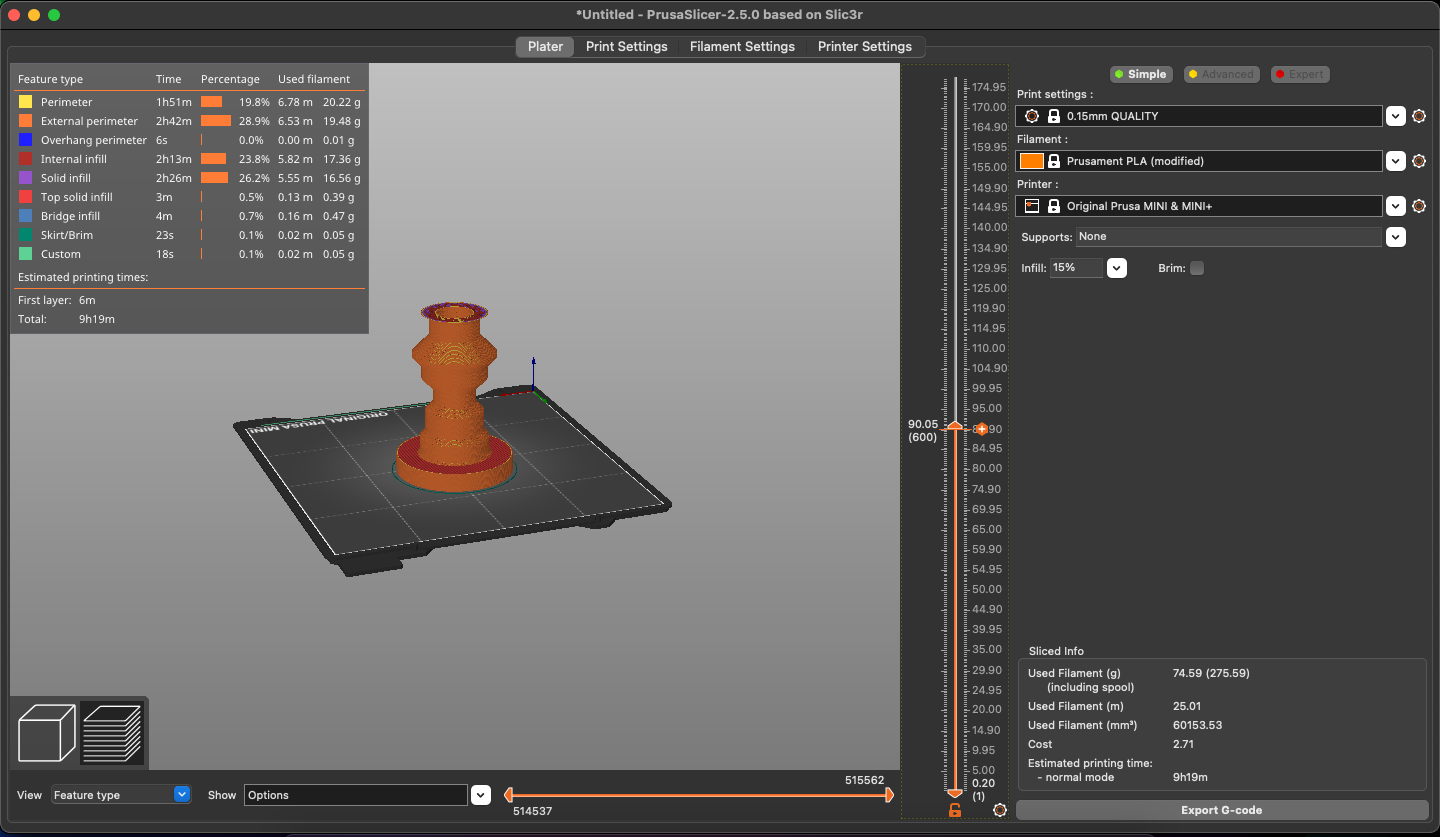Click the Show Options text field
This screenshot has height=837, width=1440.
[x=356, y=795]
